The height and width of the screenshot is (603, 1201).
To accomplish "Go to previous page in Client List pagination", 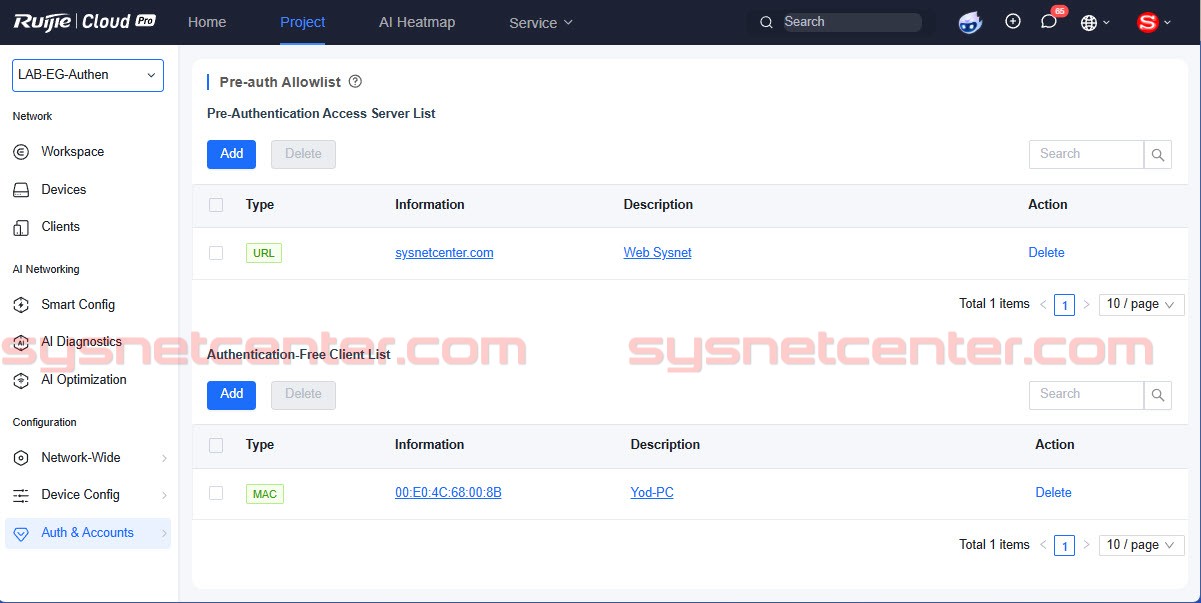I will 1043,545.
